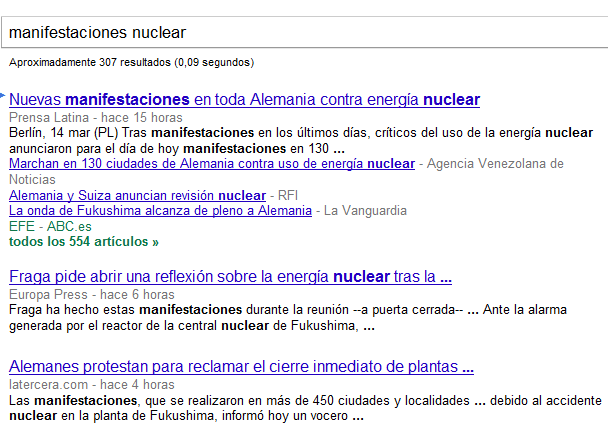
Task: Open 'Alemania y Suiza anuncian revisión nuclear'
Action: pos(138,195)
